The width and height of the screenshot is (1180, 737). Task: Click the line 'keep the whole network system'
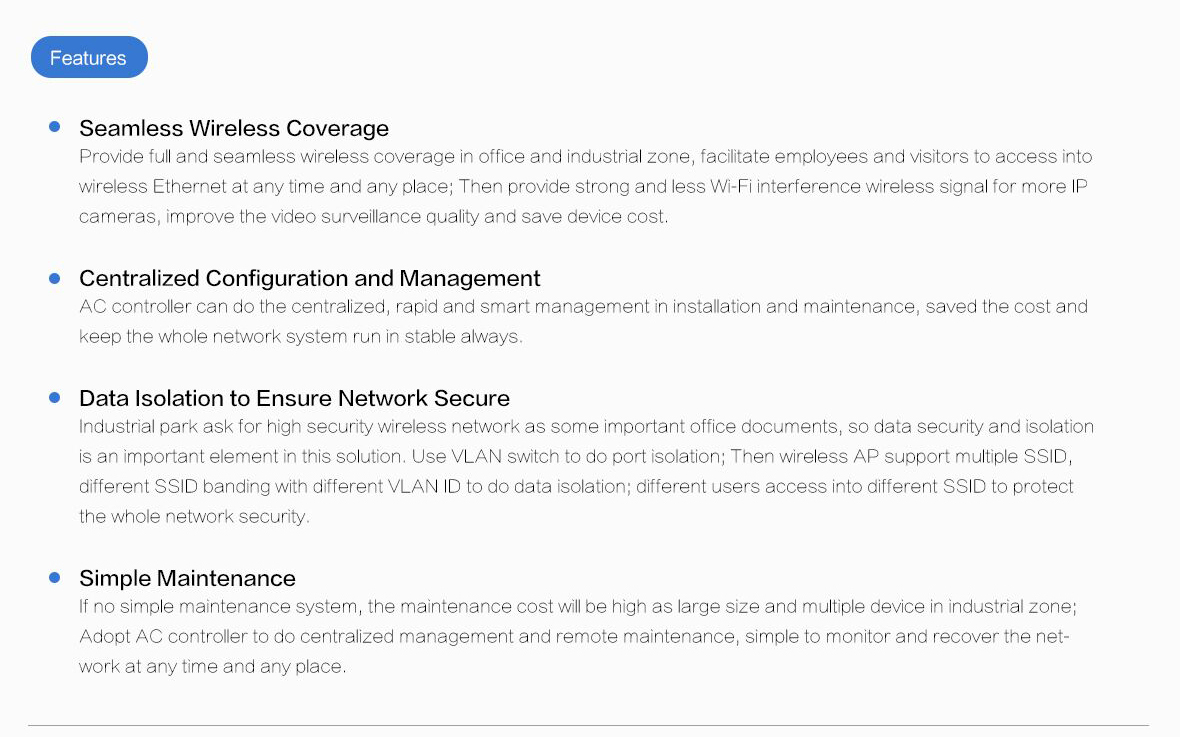(x=300, y=337)
